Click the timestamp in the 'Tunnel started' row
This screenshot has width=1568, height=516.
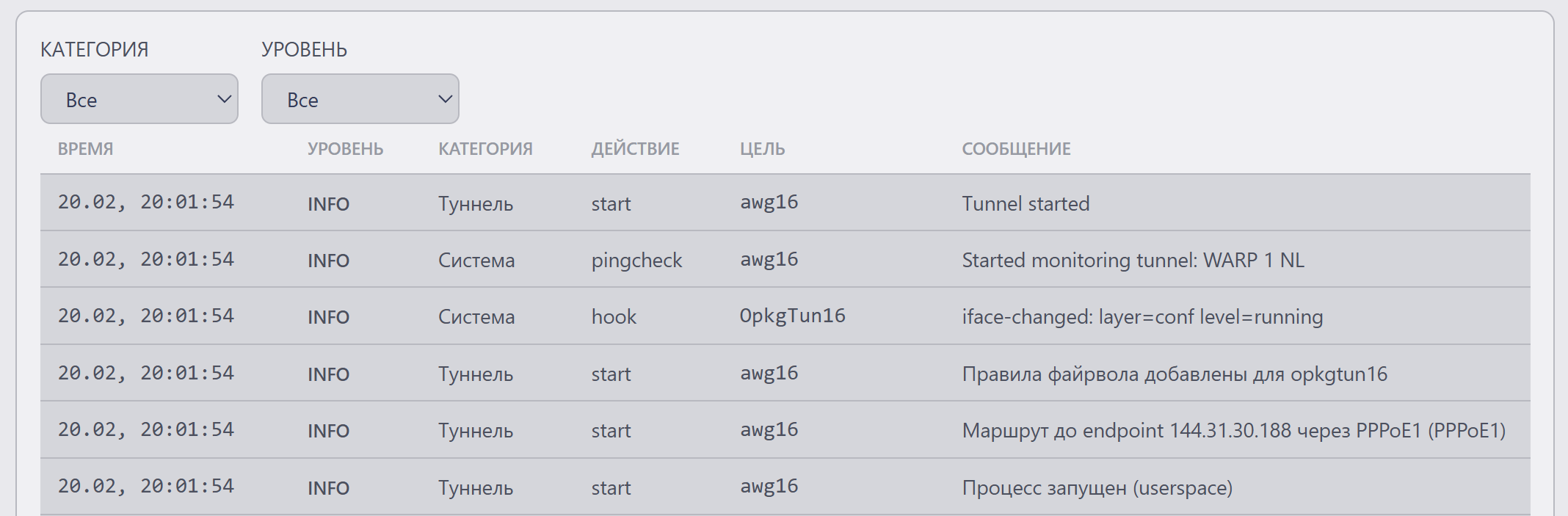[146, 203]
